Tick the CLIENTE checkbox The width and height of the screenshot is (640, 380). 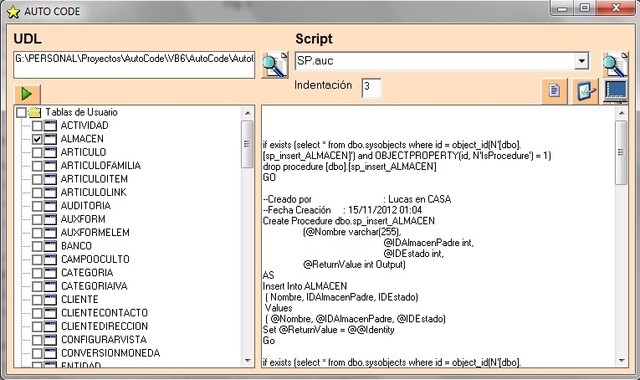[x=37, y=300]
